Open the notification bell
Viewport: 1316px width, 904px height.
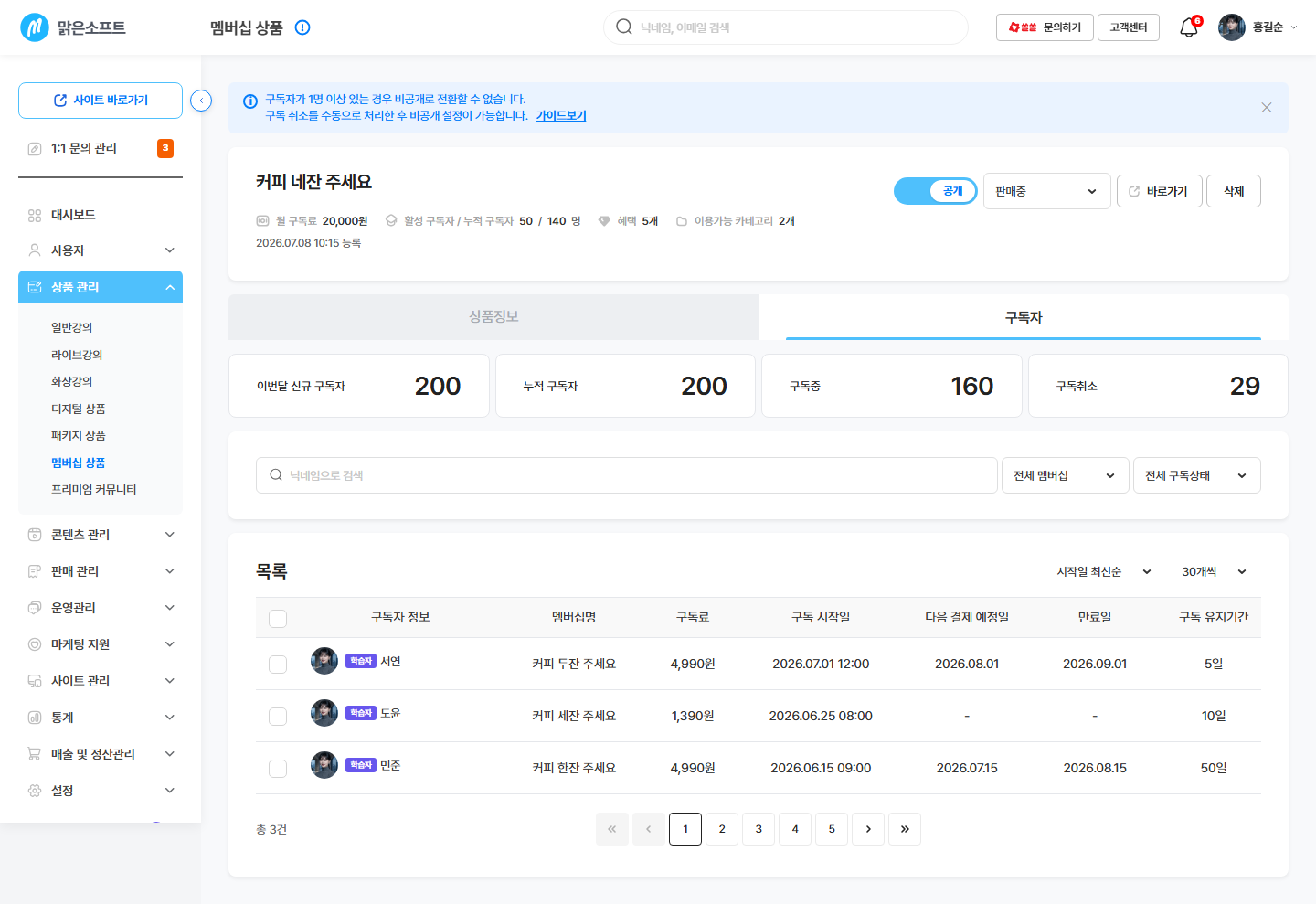[x=1189, y=27]
